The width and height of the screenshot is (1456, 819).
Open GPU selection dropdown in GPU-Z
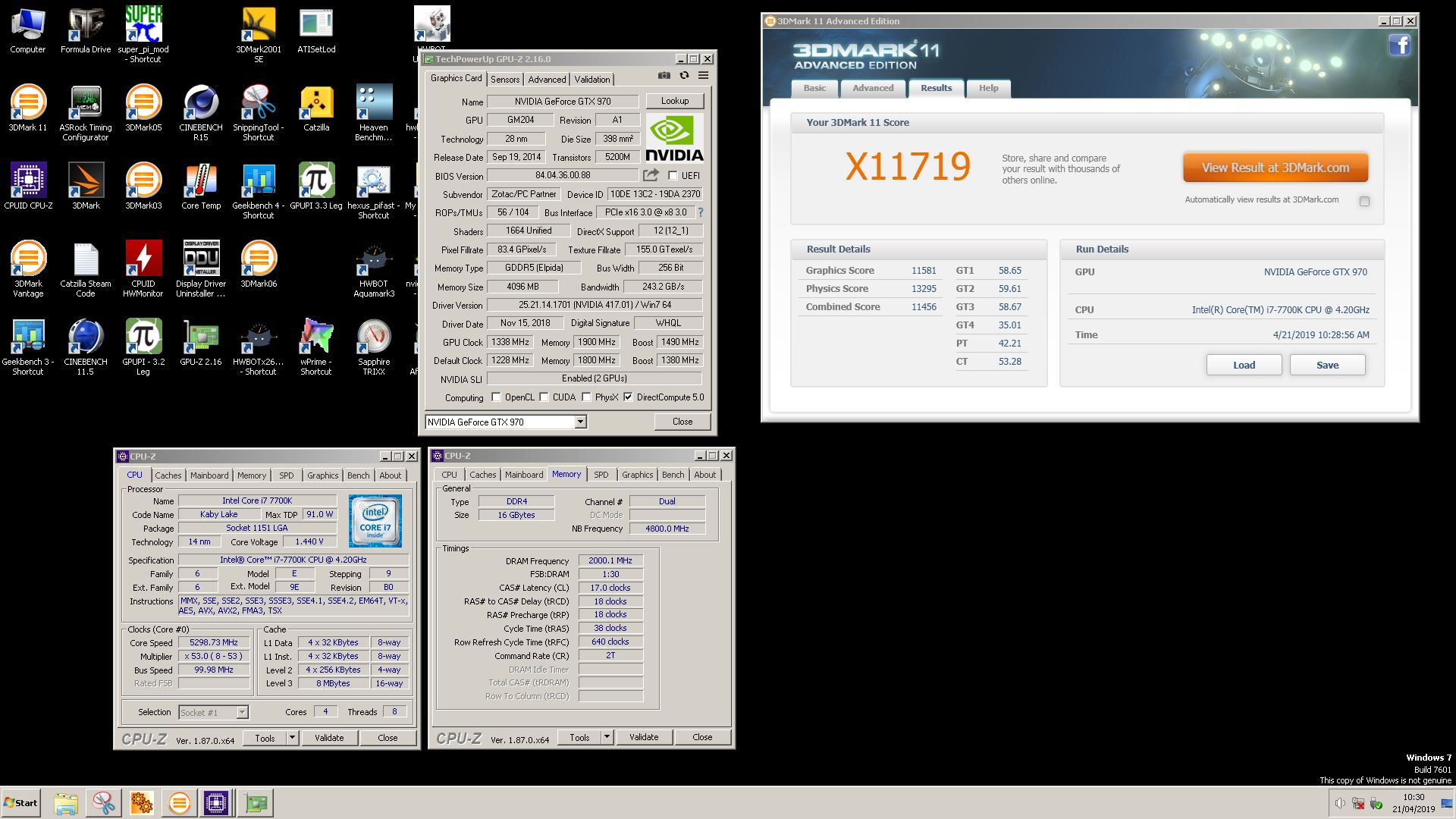coord(580,422)
